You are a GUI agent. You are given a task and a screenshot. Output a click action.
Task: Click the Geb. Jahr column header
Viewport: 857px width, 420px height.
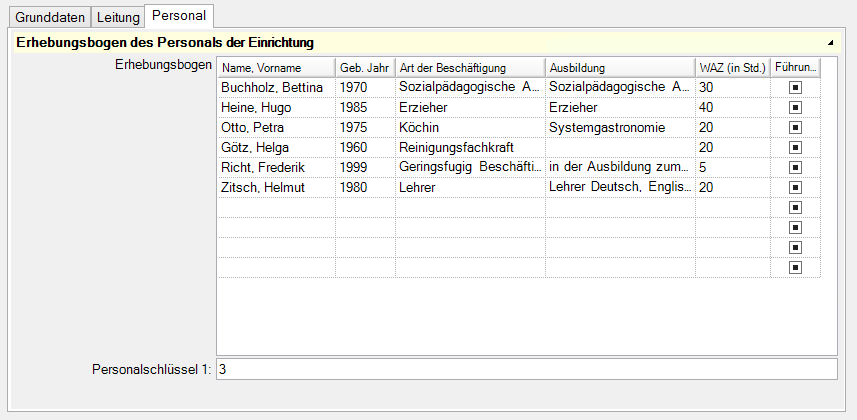(x=365, y=68)
